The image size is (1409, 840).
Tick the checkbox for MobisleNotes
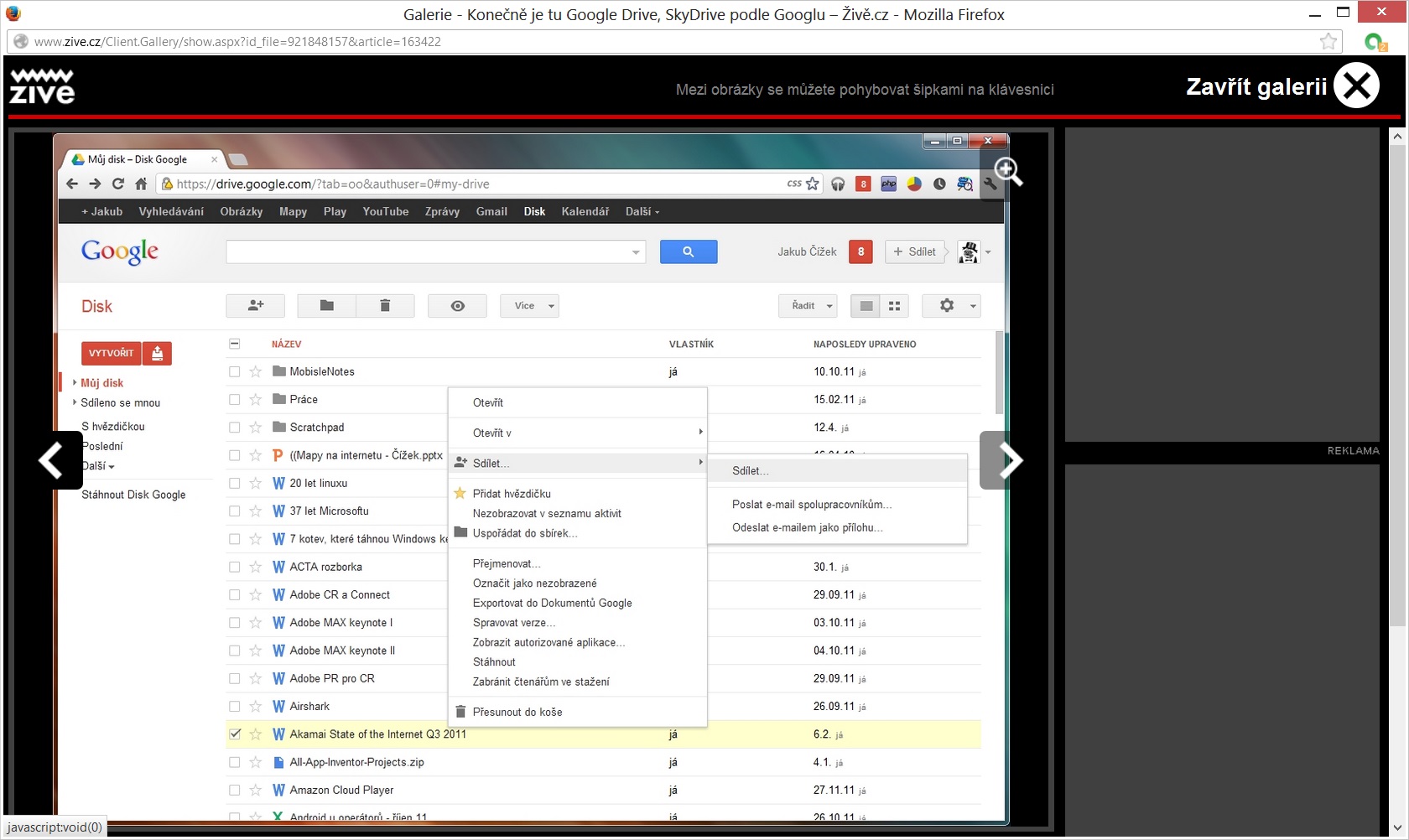click(235, 371)
